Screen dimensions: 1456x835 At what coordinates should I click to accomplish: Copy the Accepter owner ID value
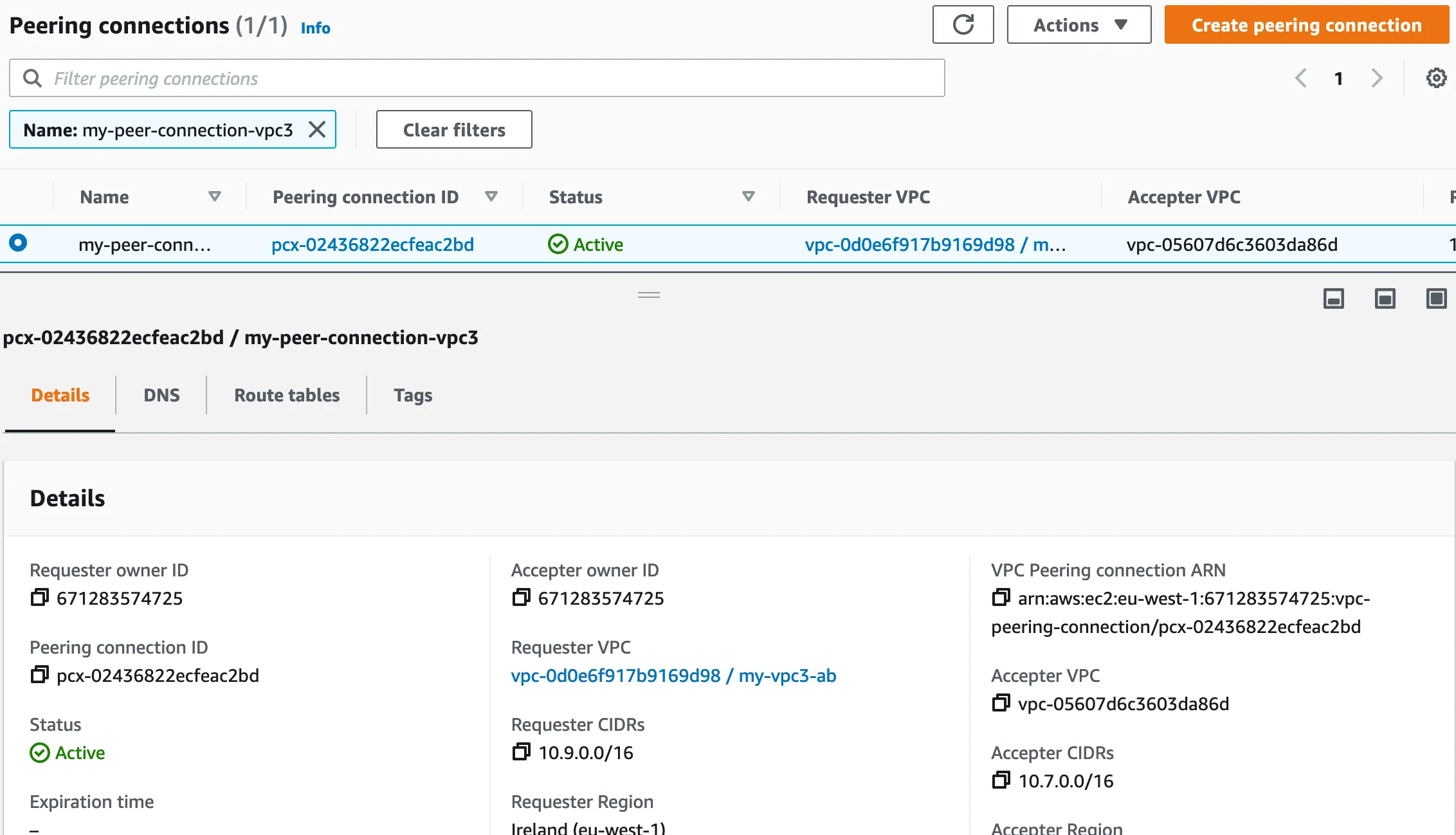(521, 598)
